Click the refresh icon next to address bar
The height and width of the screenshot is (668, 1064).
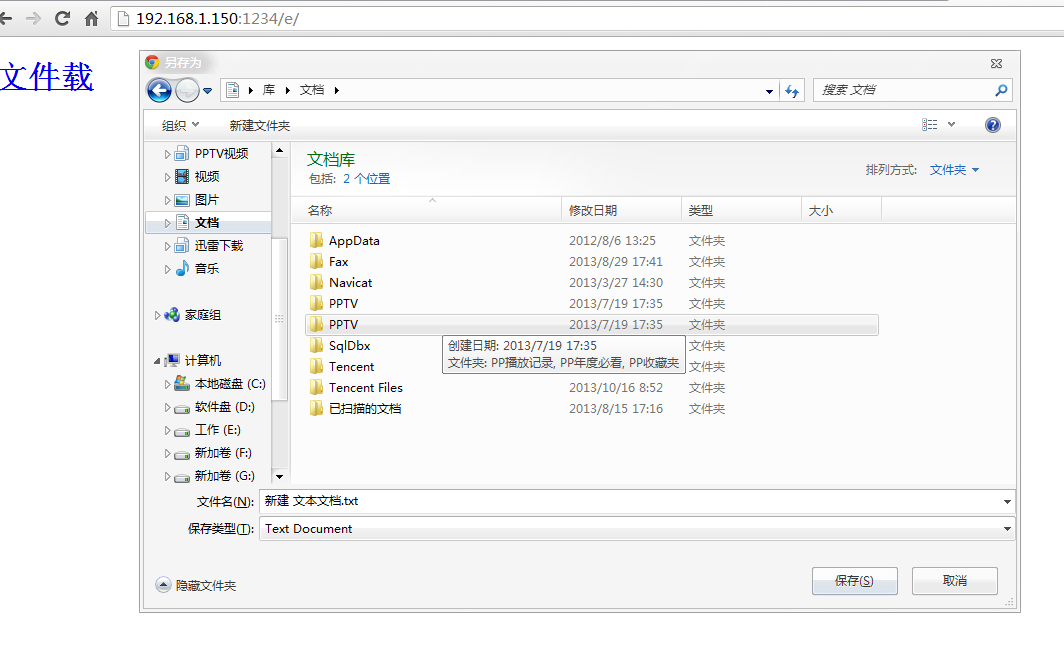792,90
